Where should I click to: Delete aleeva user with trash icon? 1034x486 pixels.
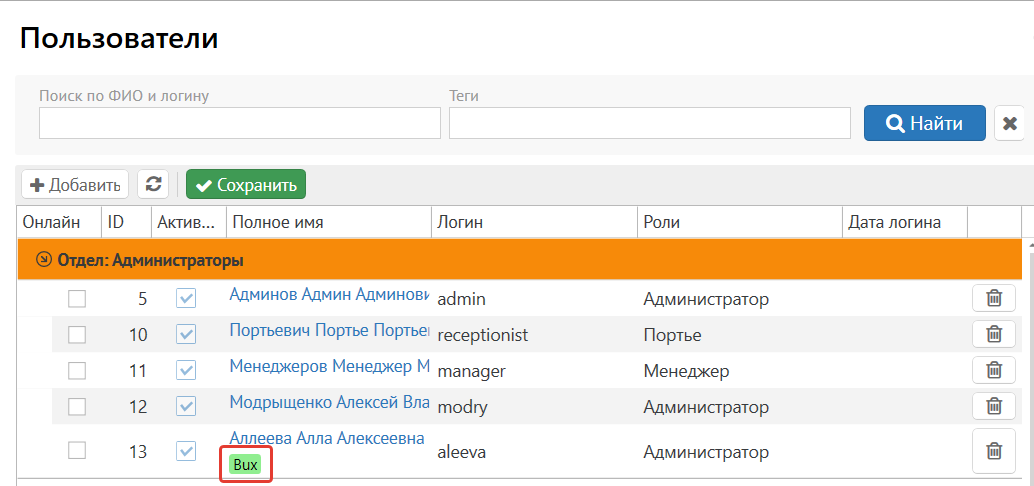click(994, 451)
